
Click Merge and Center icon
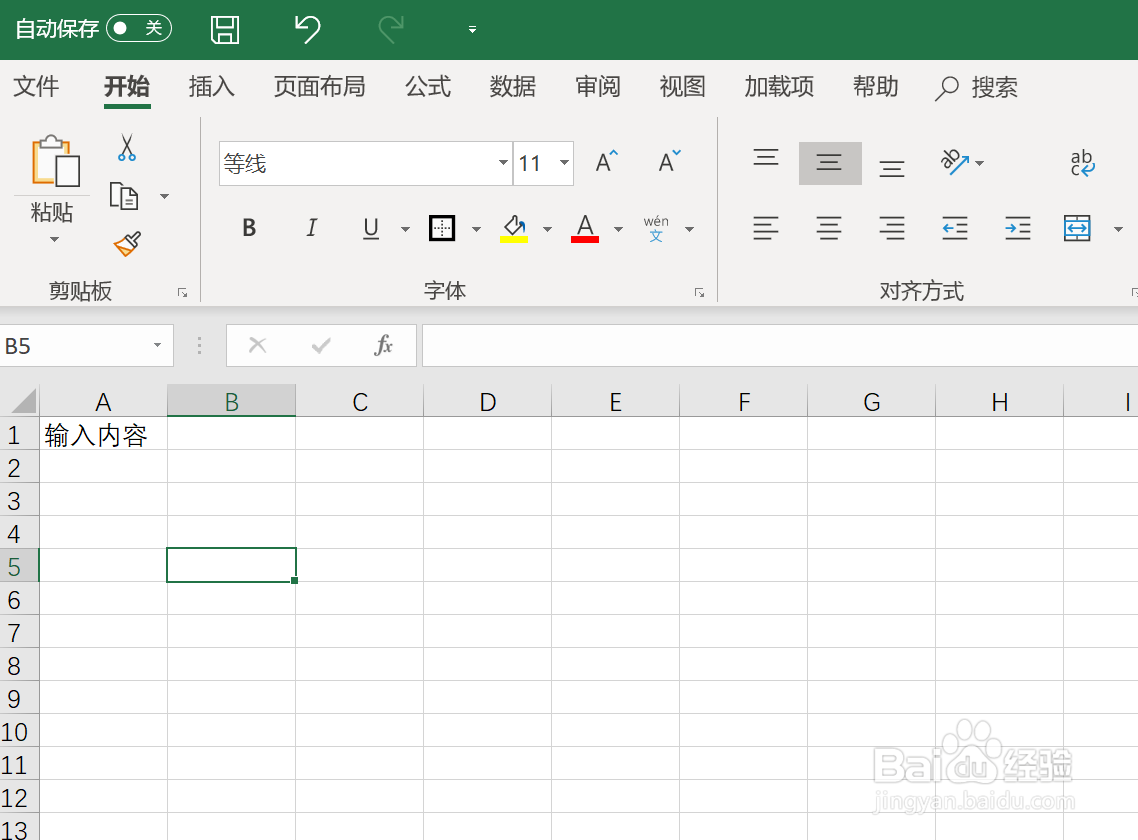tap(1077, 228)
